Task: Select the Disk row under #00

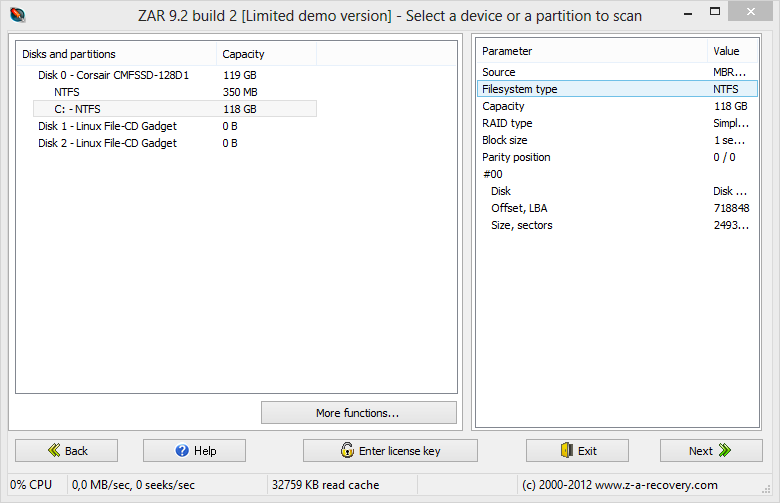Action: pos(617,191)
